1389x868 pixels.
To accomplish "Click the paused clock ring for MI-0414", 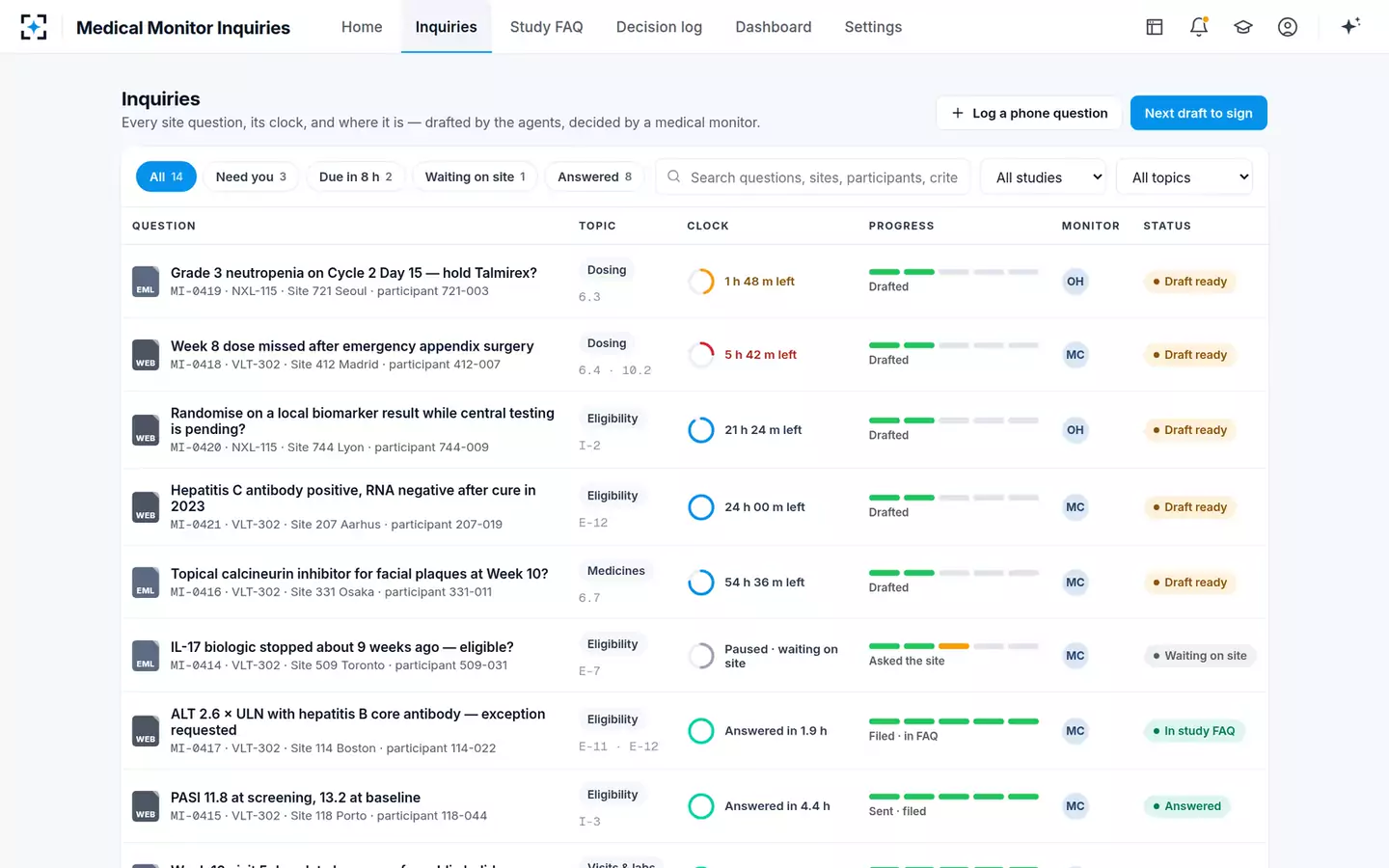I will (701, 656).
